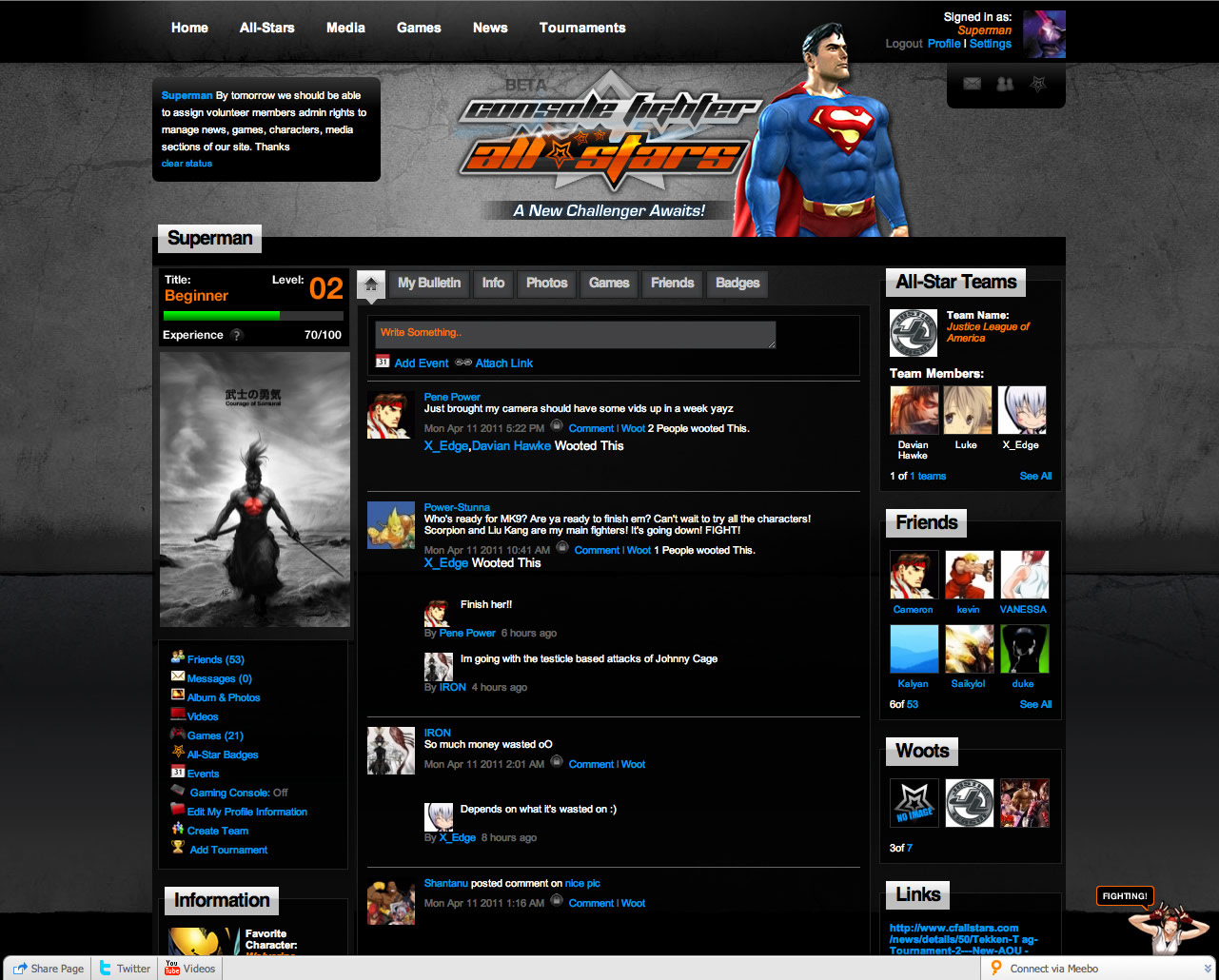Image resolution: width=1219 pixels, height=980 pixels.
Task: Open VANESSA's friend thumbnail
Action: 1024,575
